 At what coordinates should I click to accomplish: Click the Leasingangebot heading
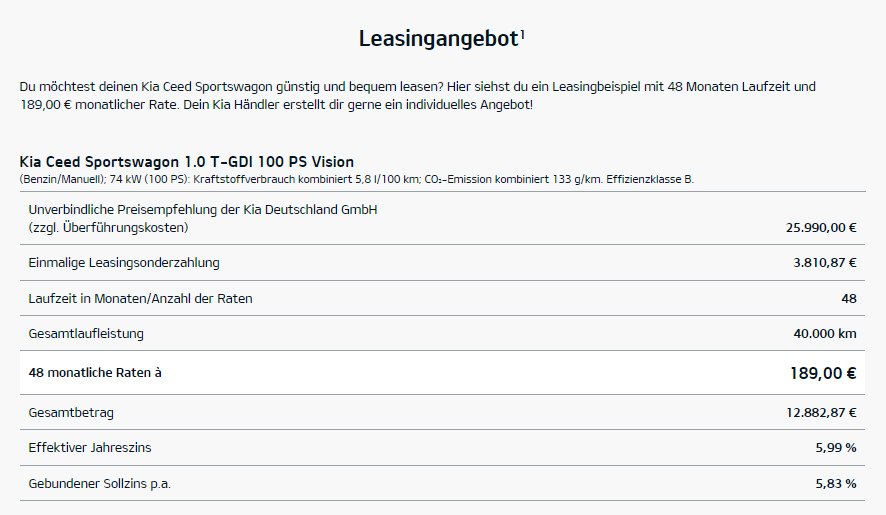coord(438,39)
